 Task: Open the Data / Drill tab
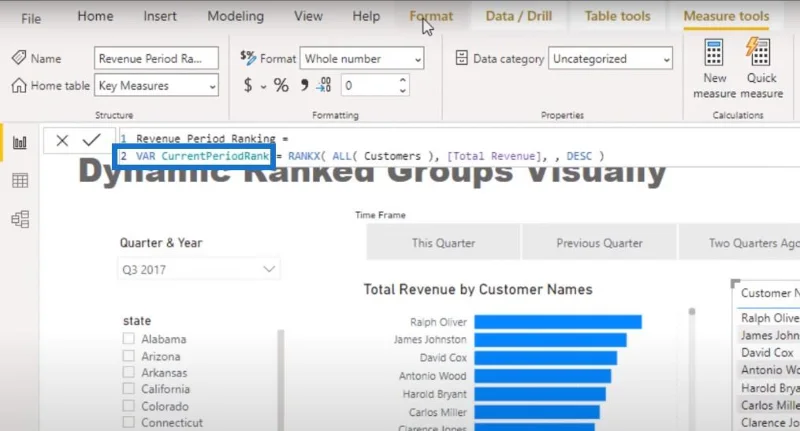(518, 16)
